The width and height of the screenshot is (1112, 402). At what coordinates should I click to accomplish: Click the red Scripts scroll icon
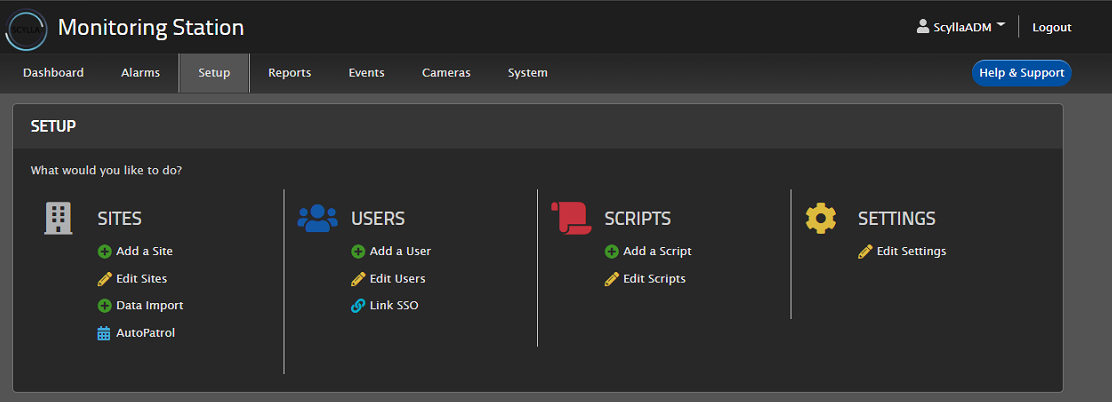[571, 218]
